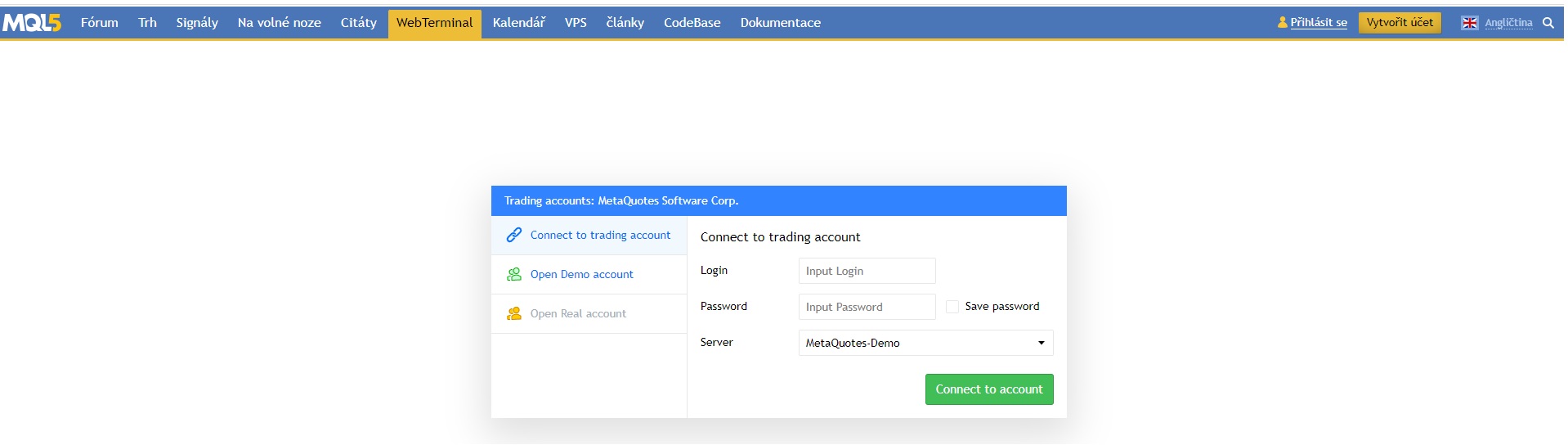Screen dimensions: 1568x445
Task: Open the CodeBase menu item
Action: [692, 23]
